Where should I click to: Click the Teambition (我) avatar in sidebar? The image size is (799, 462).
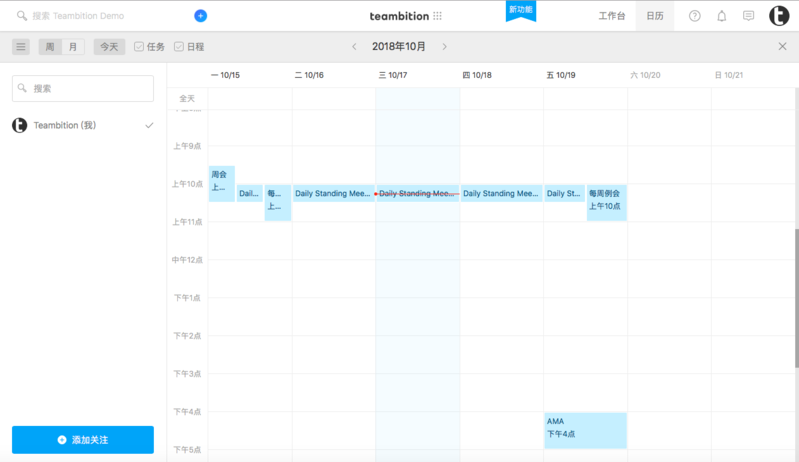19,125
